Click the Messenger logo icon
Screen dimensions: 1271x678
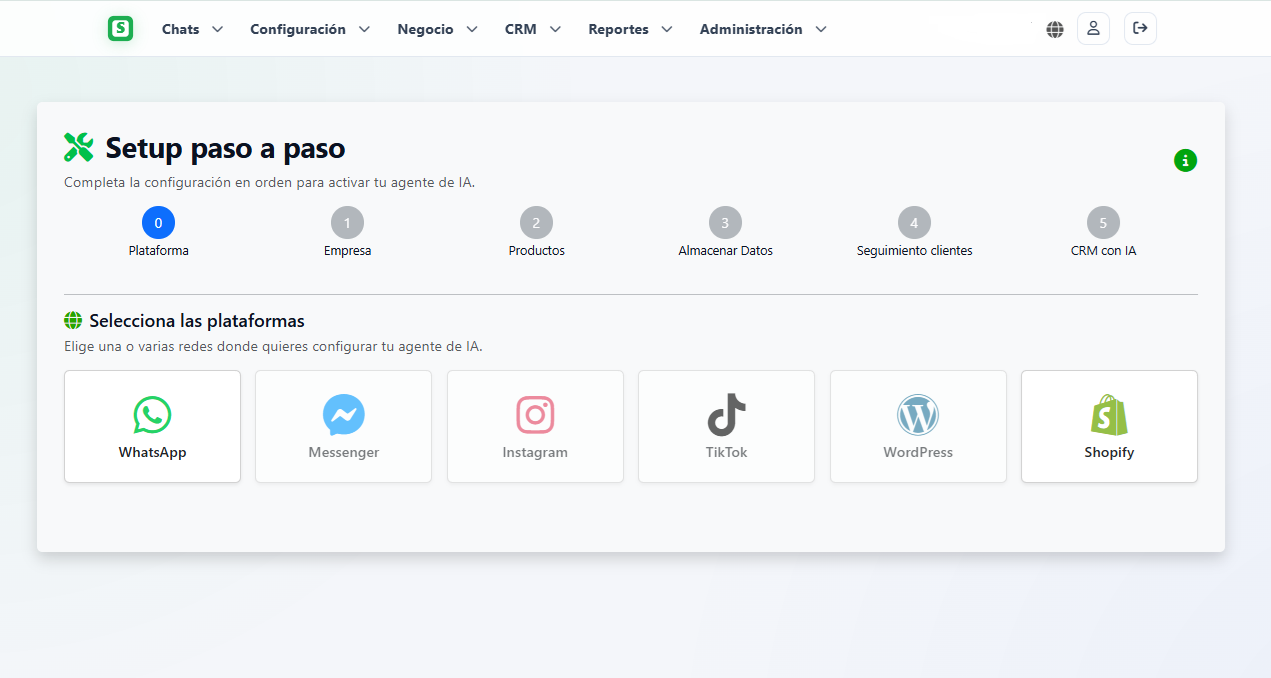click(344, 414)
